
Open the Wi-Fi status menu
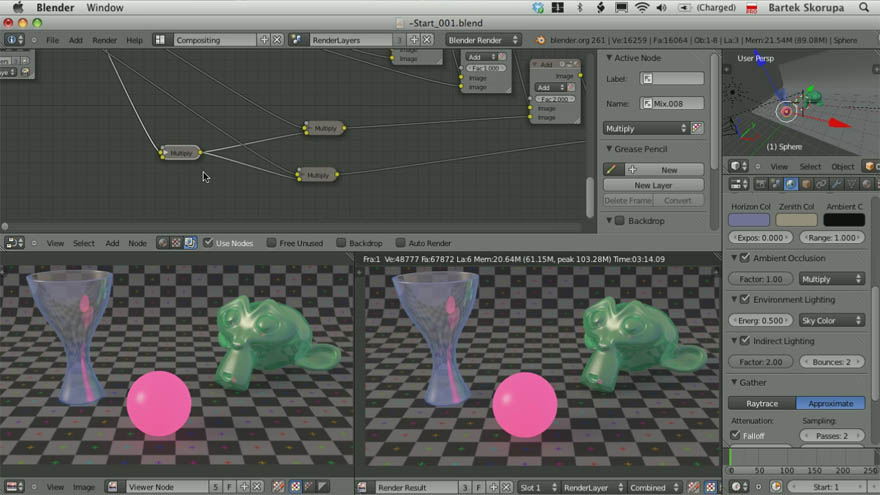click(x=641, y=7)
